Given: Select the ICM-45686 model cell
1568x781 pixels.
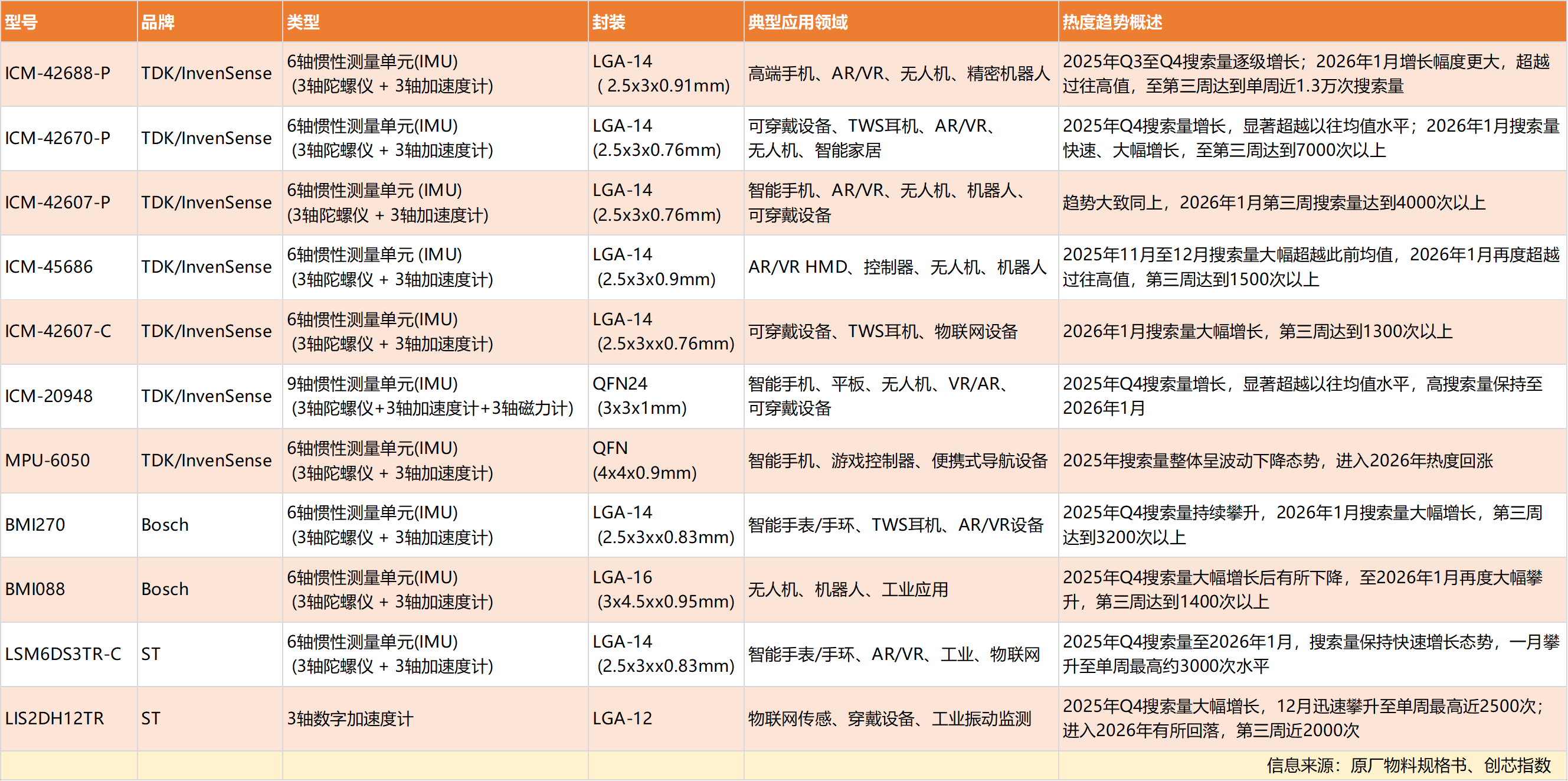Looking at the screenshot, I should pyautogui.click(x=49, y=267).
